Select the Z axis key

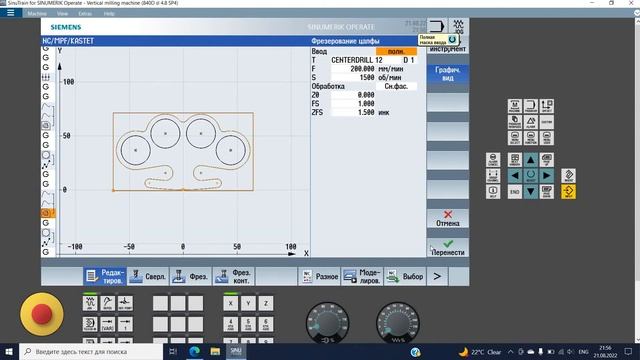coord(266,303)
